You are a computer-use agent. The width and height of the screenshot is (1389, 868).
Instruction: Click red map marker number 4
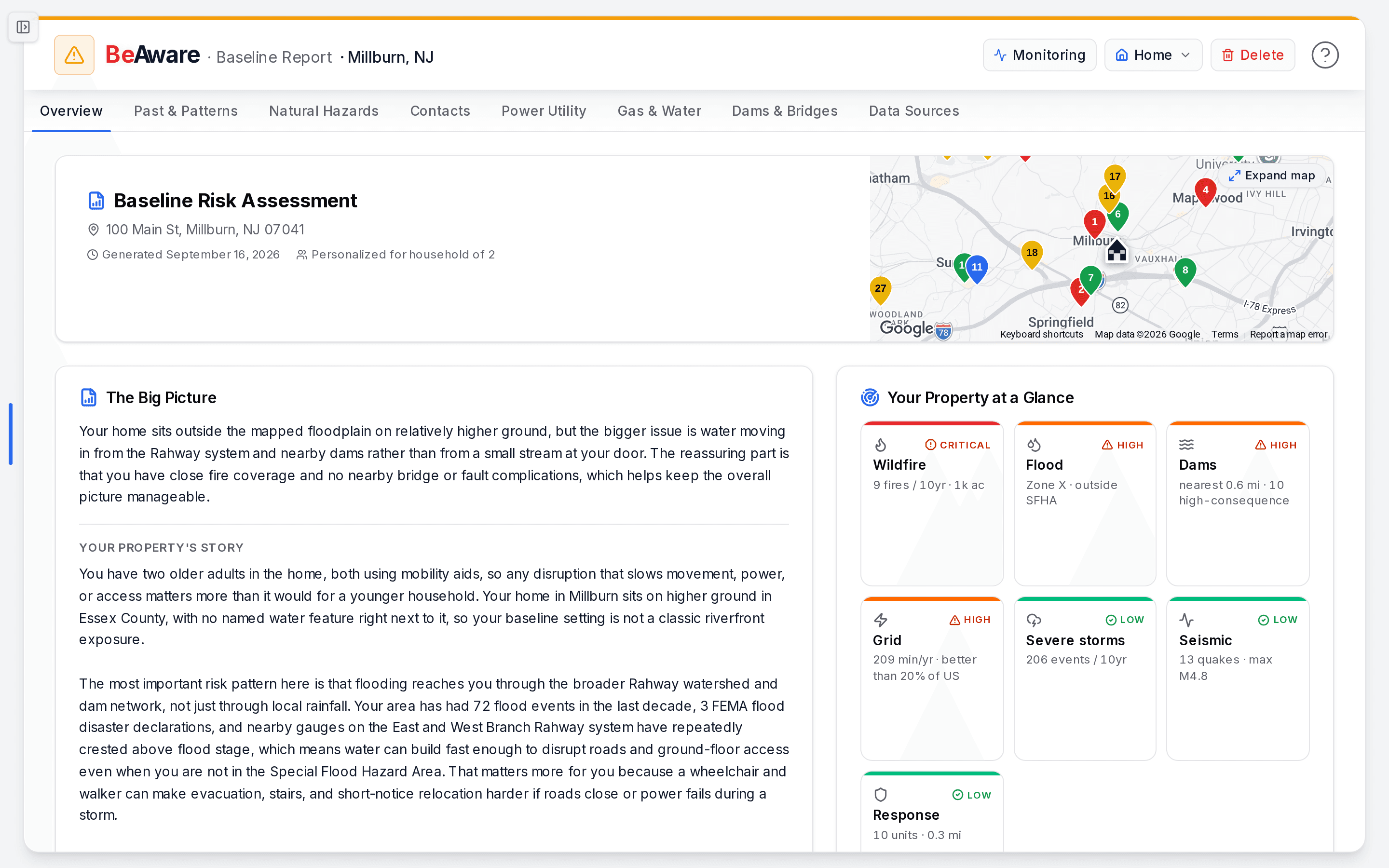pos(1205,192)
